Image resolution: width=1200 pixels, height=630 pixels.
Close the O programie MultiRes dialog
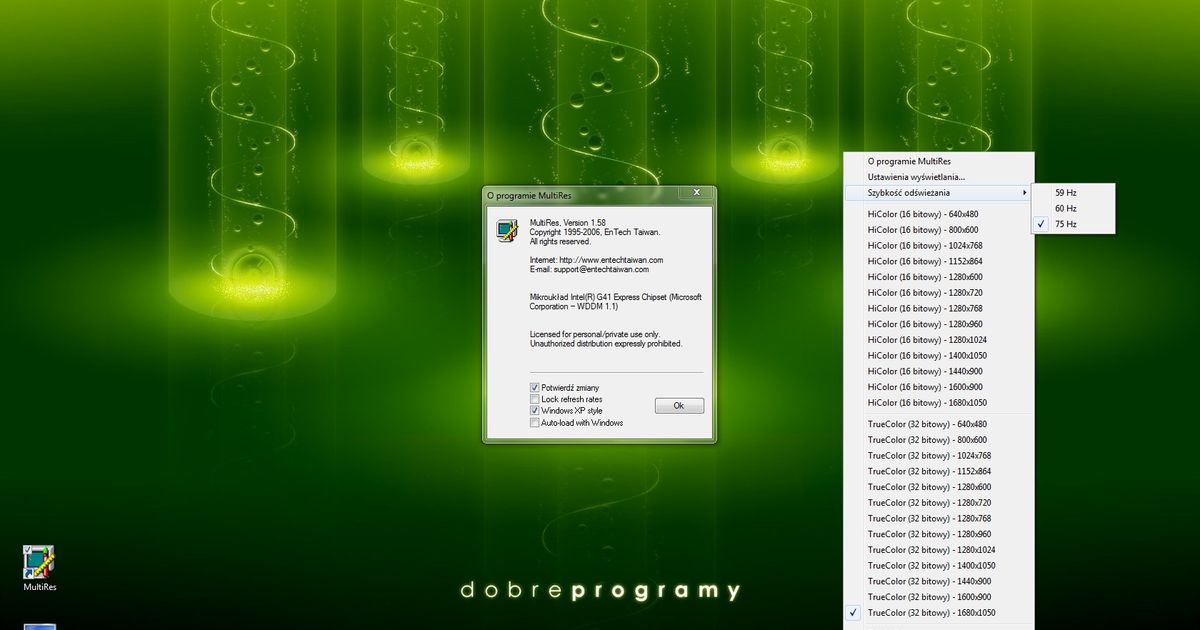click(x=695, y=194)
